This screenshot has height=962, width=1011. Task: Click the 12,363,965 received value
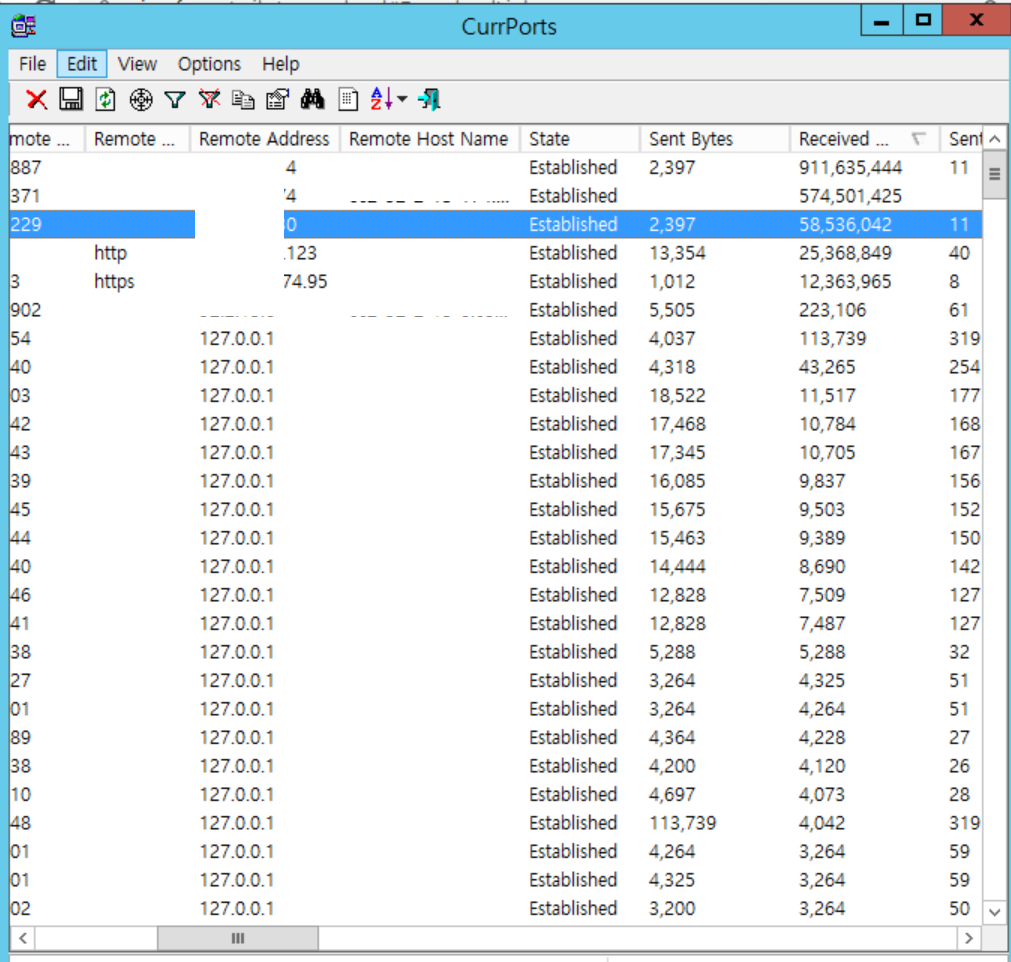(x=845, y=281)
